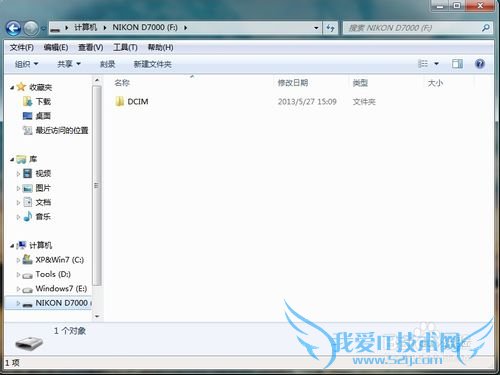
Task: Select 计算机 in the address bar path
Action: point(85,27)
